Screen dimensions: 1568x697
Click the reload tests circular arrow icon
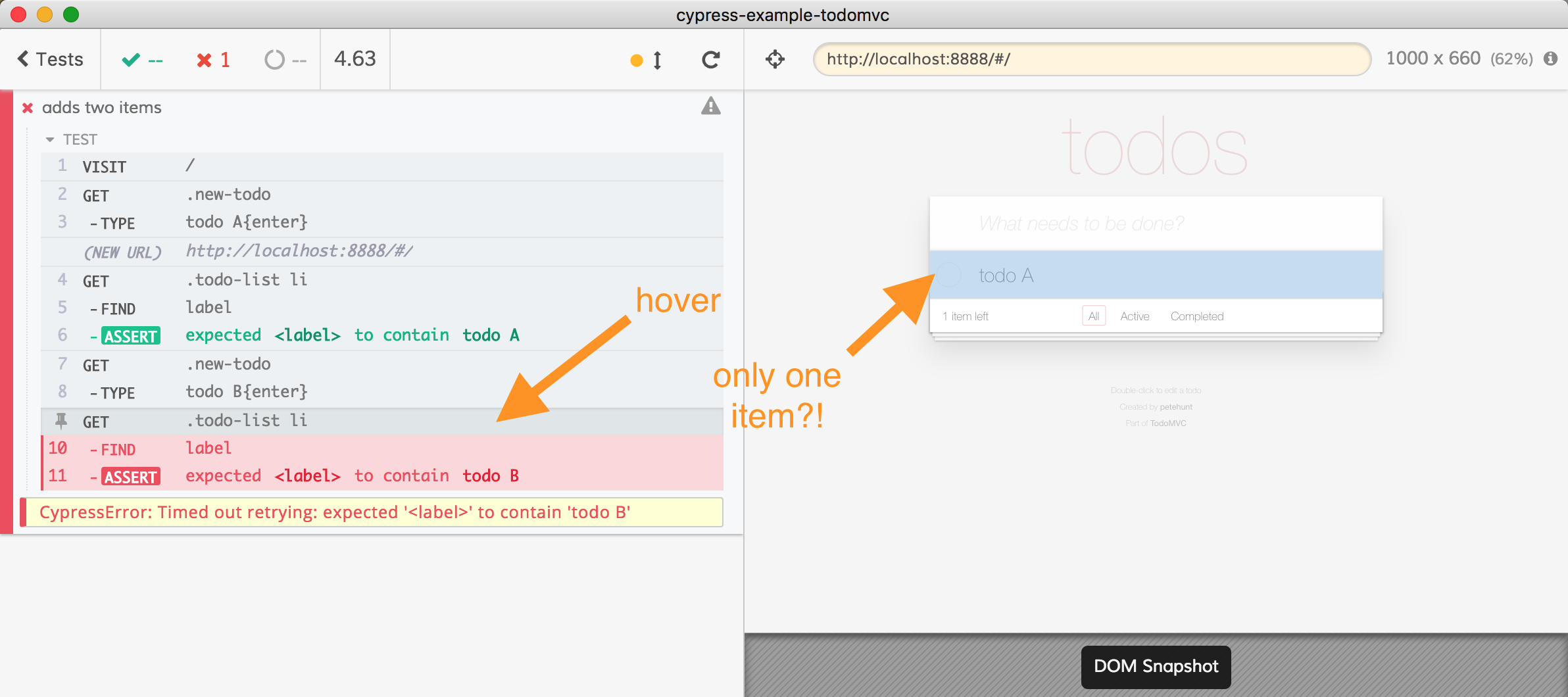click(710, 60)
